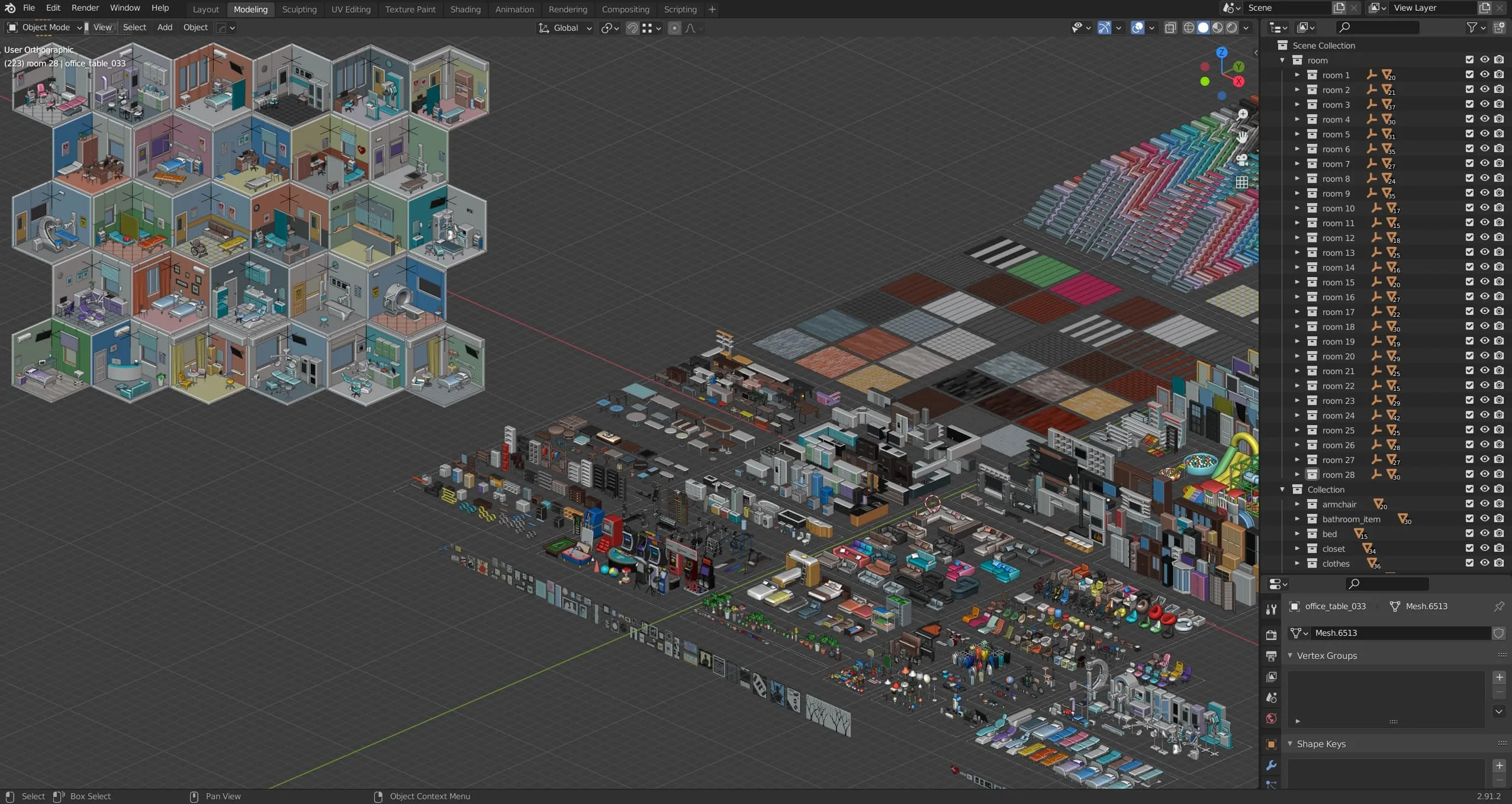Click the viewport zoom magnifier icon
Viewport: 1512px width, 804px height.
(x=1242, y=114)
